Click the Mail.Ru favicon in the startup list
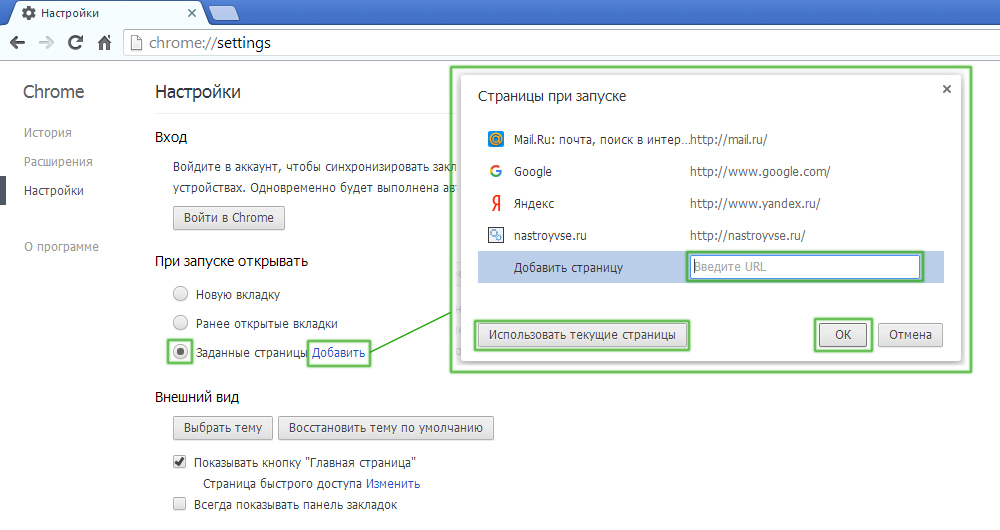 pos(496,139)
